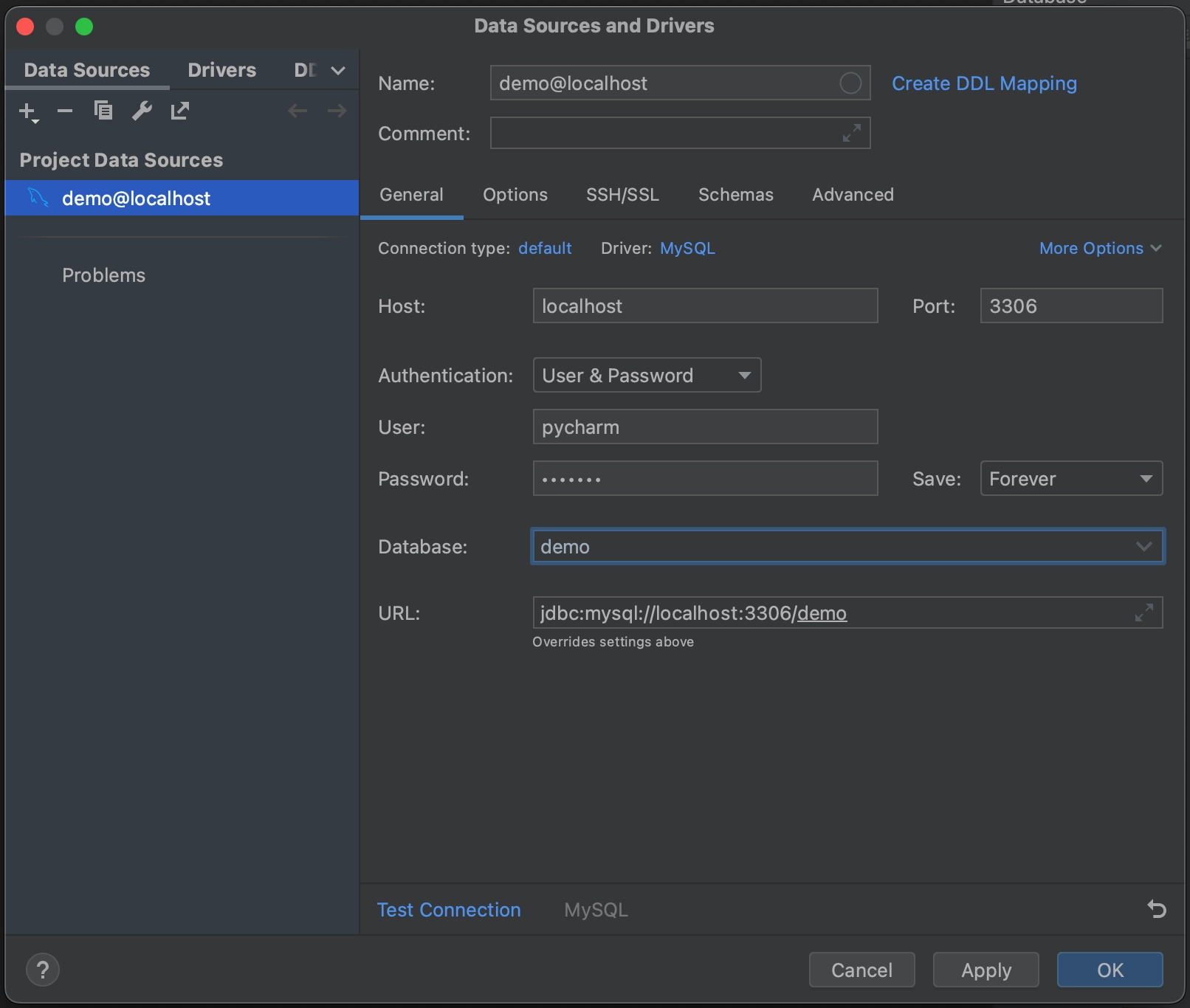The width and height of the screenshot is (1190, 1008).
Task: Show hidden tabs with chevron dropdown
Action: (338, 71)
